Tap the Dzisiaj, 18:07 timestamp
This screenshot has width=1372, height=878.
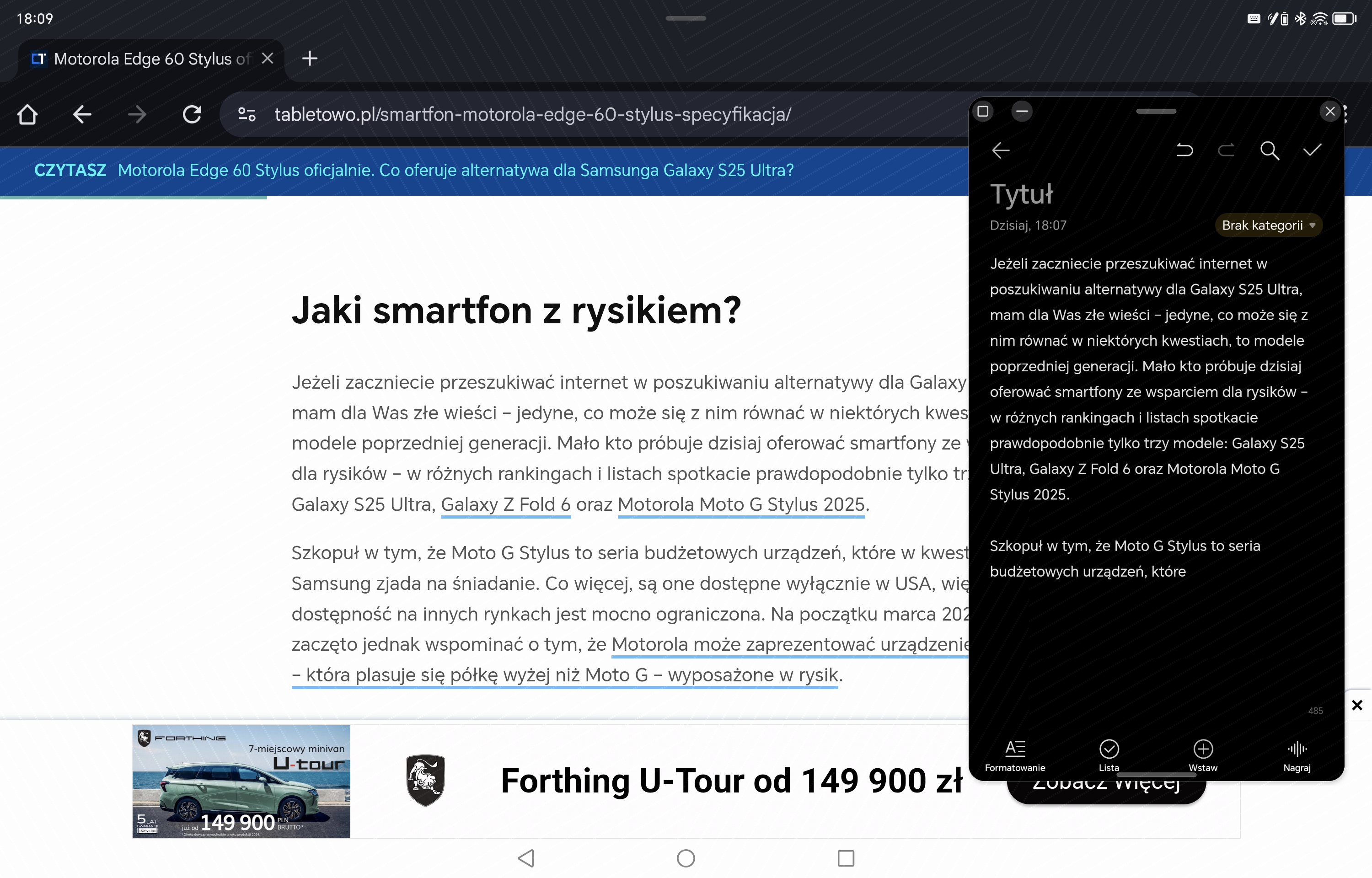click(x=1028, y=225)
